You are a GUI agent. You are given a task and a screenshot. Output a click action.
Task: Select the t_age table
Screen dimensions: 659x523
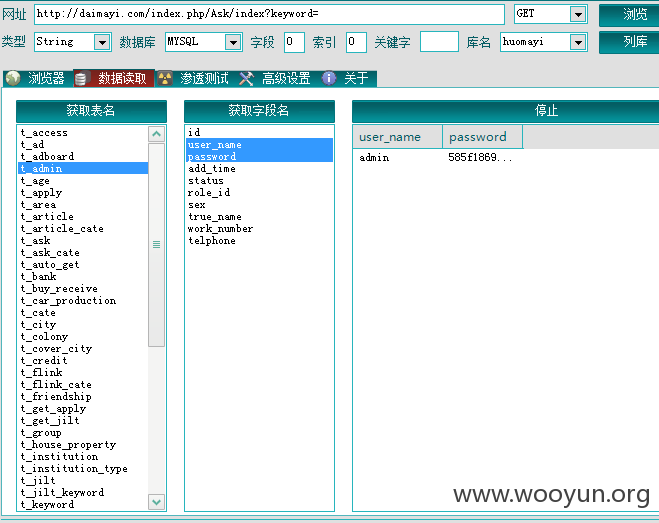pyautogui.click(x=83, y=181)
